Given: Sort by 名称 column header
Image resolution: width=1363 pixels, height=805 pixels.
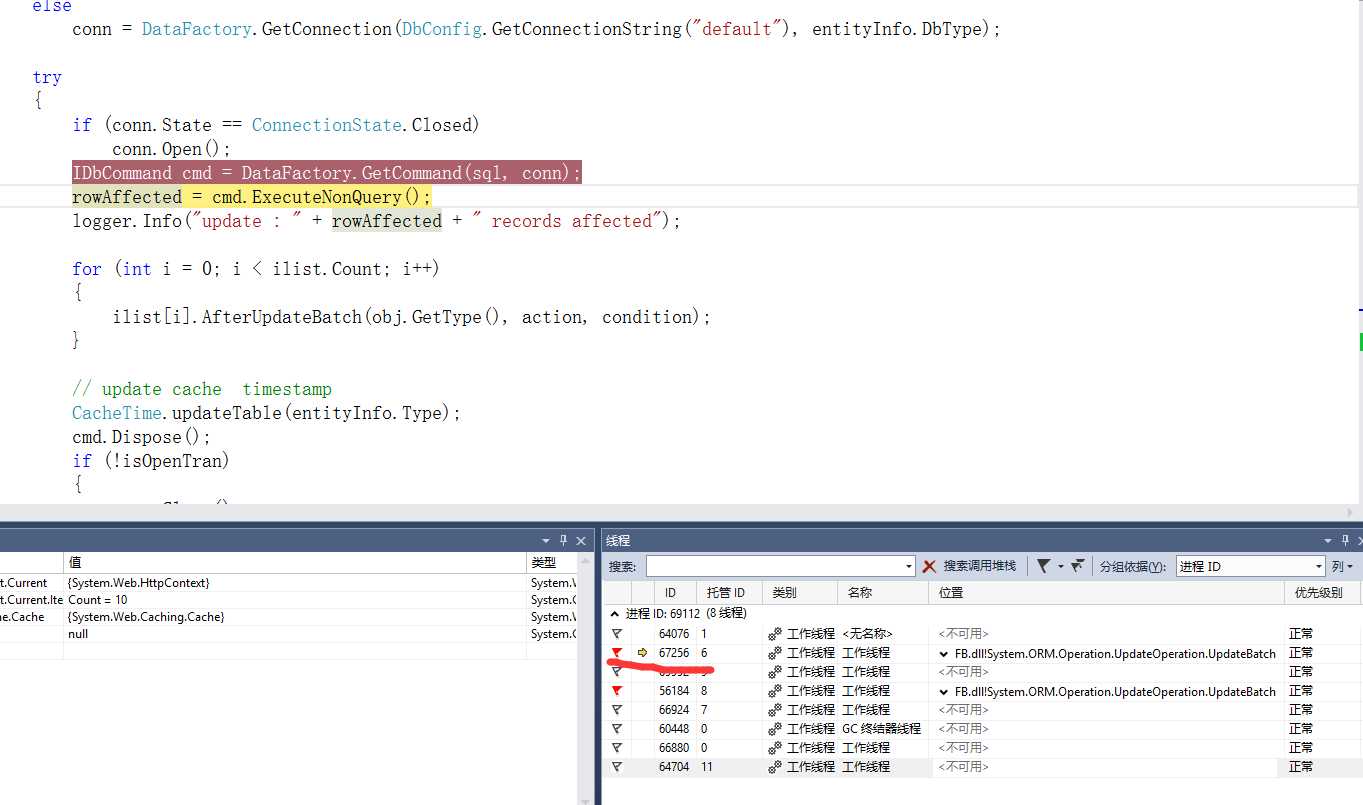Looking at the screenshot, I should pos(883,592).
